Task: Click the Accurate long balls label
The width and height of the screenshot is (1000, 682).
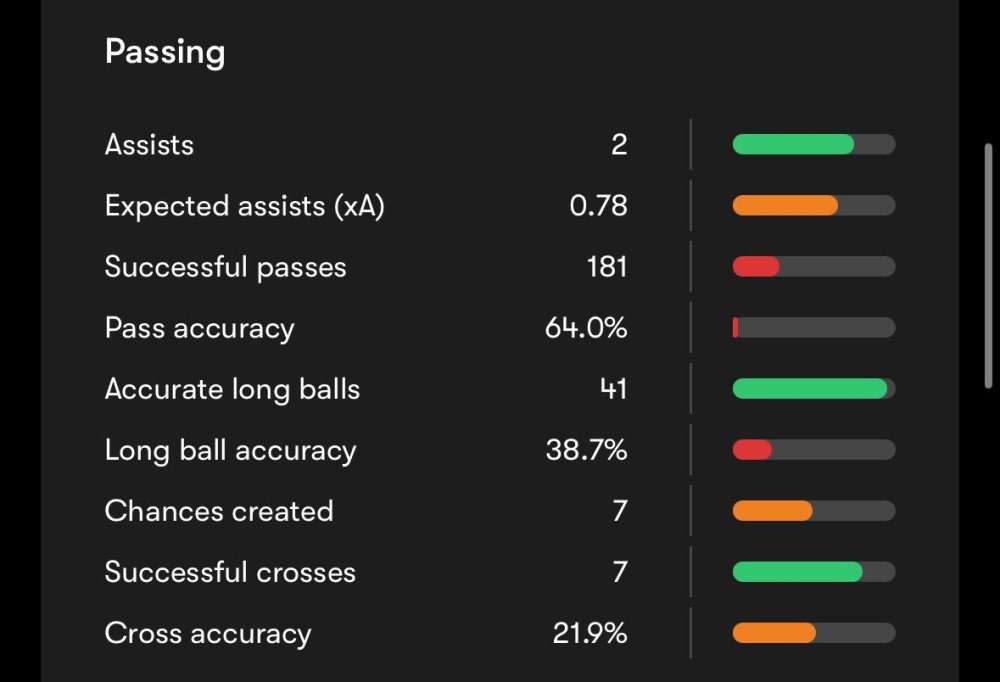Action: coord(232,389)
